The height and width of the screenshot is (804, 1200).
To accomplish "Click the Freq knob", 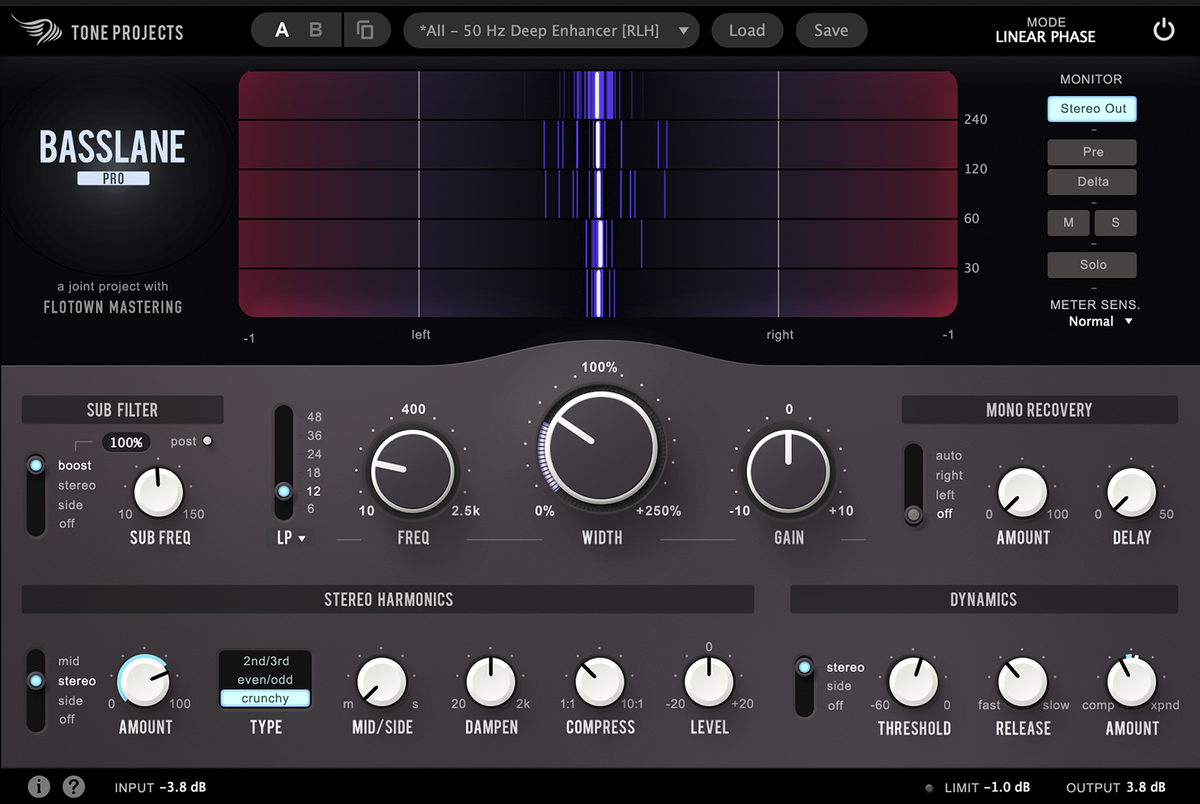I will (413, 470).
